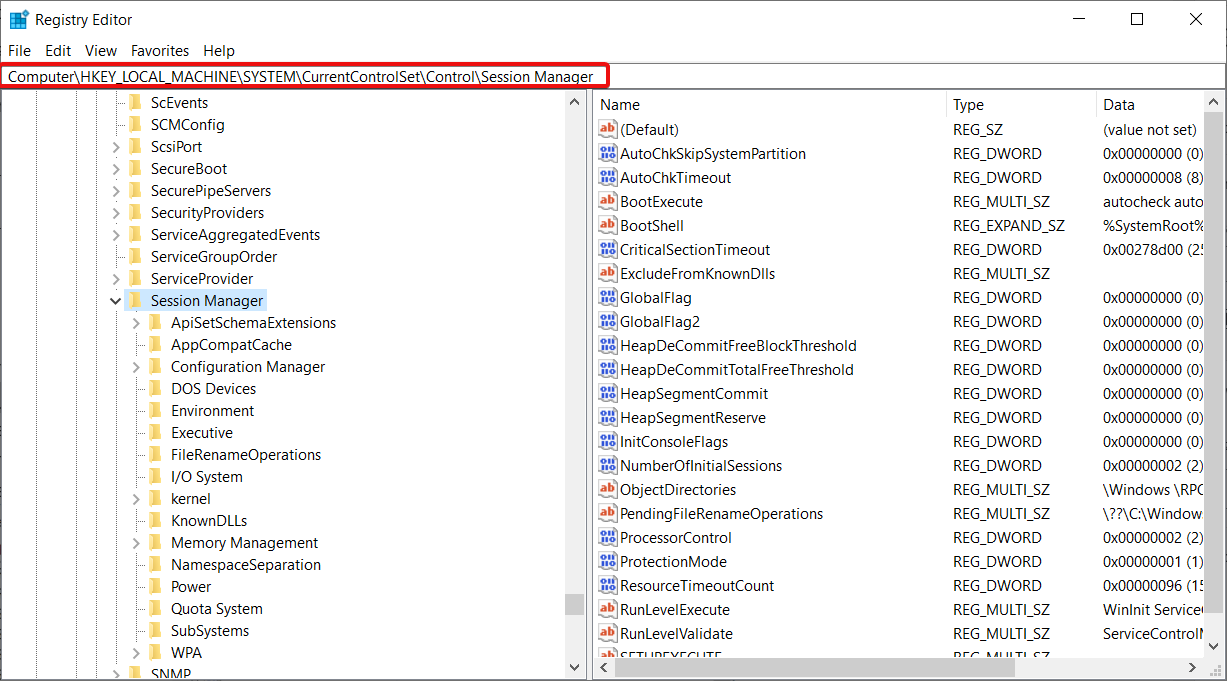Click the DWORD icon next to AutoChkTimeout

click(x=607, y=177)
